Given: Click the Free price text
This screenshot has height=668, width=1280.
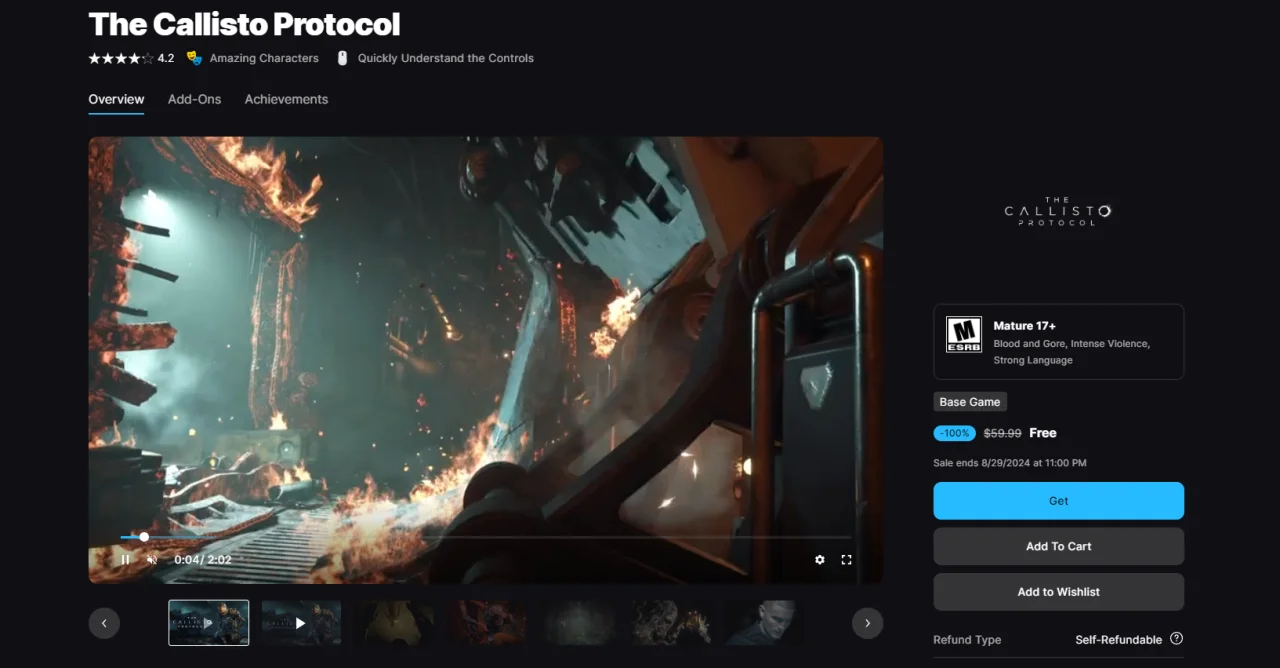Looking at the screenshot, I should pos(1043,433).
